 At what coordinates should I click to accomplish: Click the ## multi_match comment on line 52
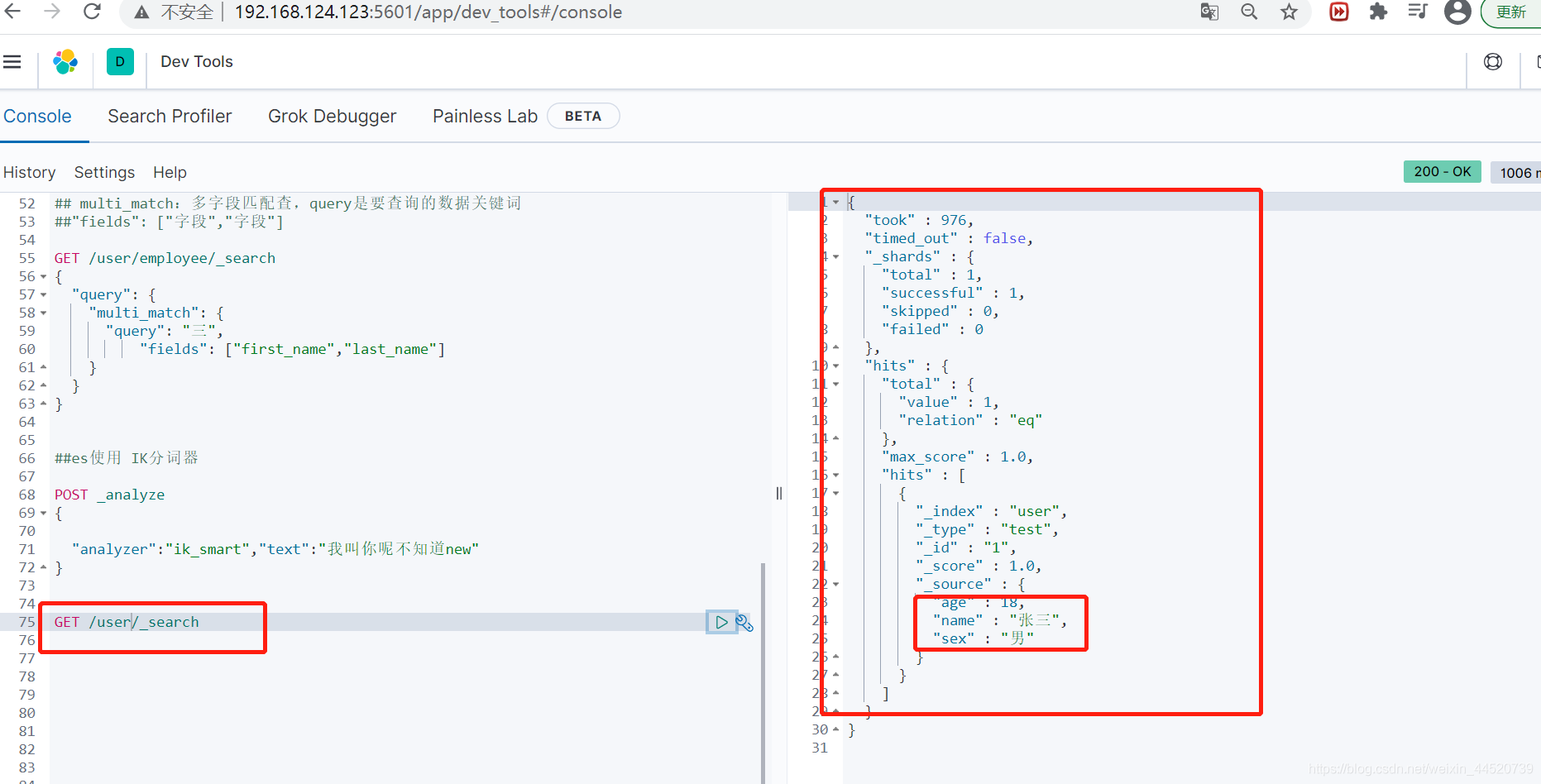click(x=288, y=203)
